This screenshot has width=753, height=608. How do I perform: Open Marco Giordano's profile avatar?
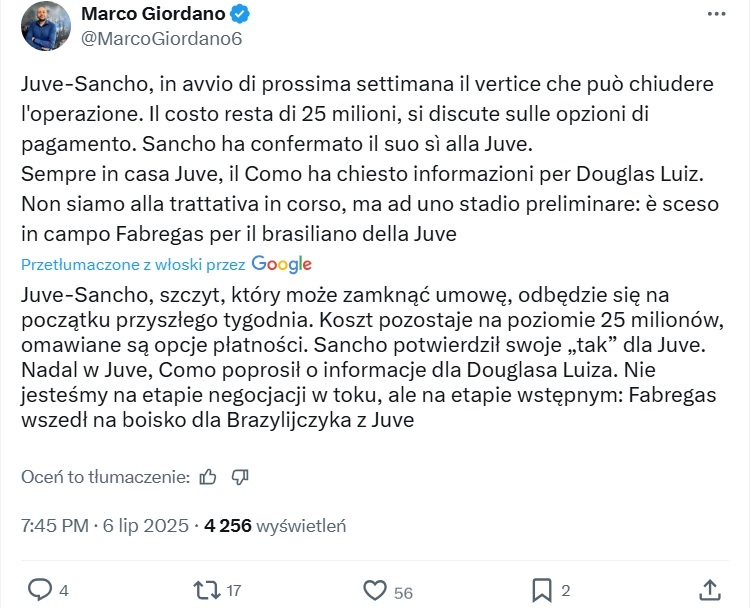[x=46, y=25]
